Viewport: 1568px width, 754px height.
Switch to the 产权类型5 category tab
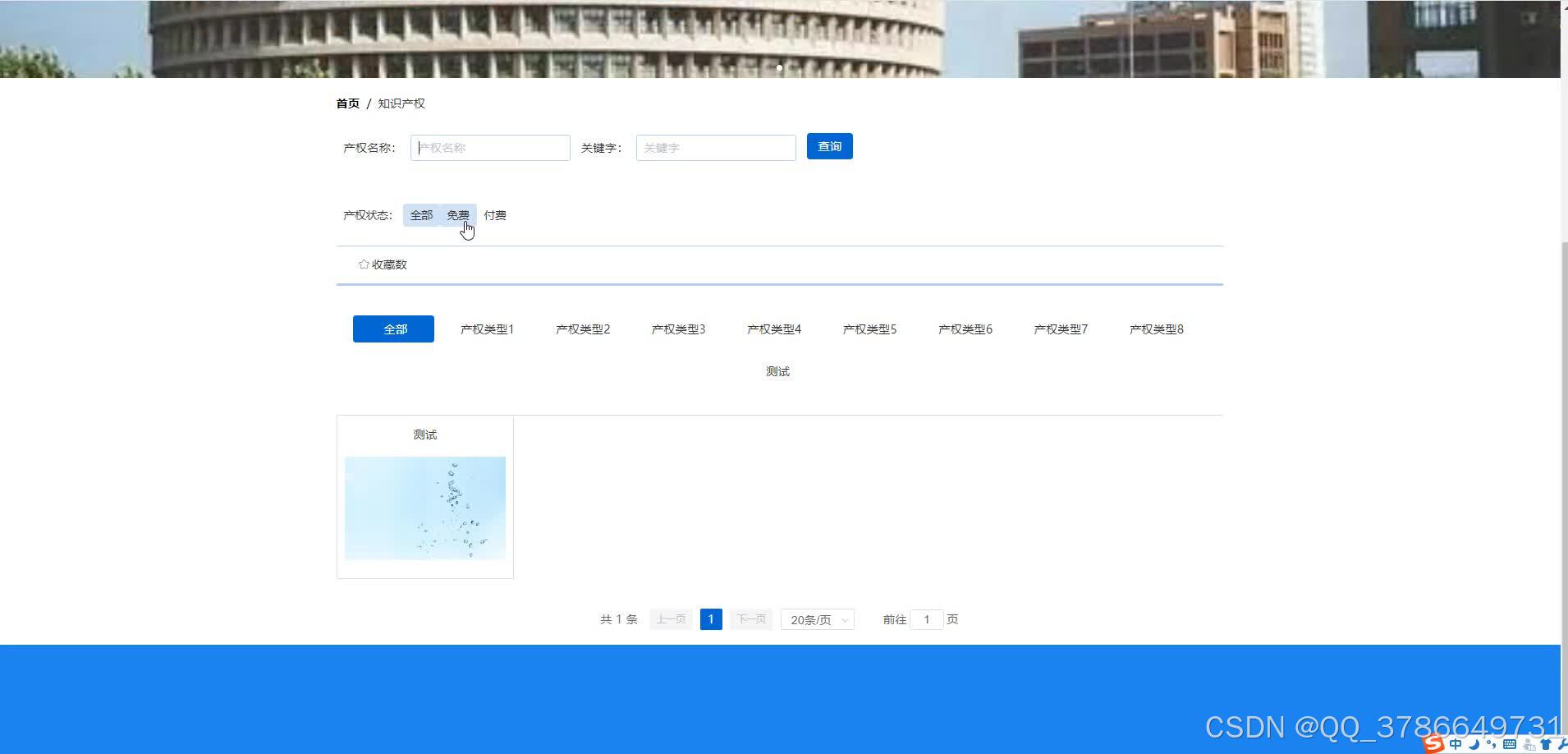pos(869,329)
